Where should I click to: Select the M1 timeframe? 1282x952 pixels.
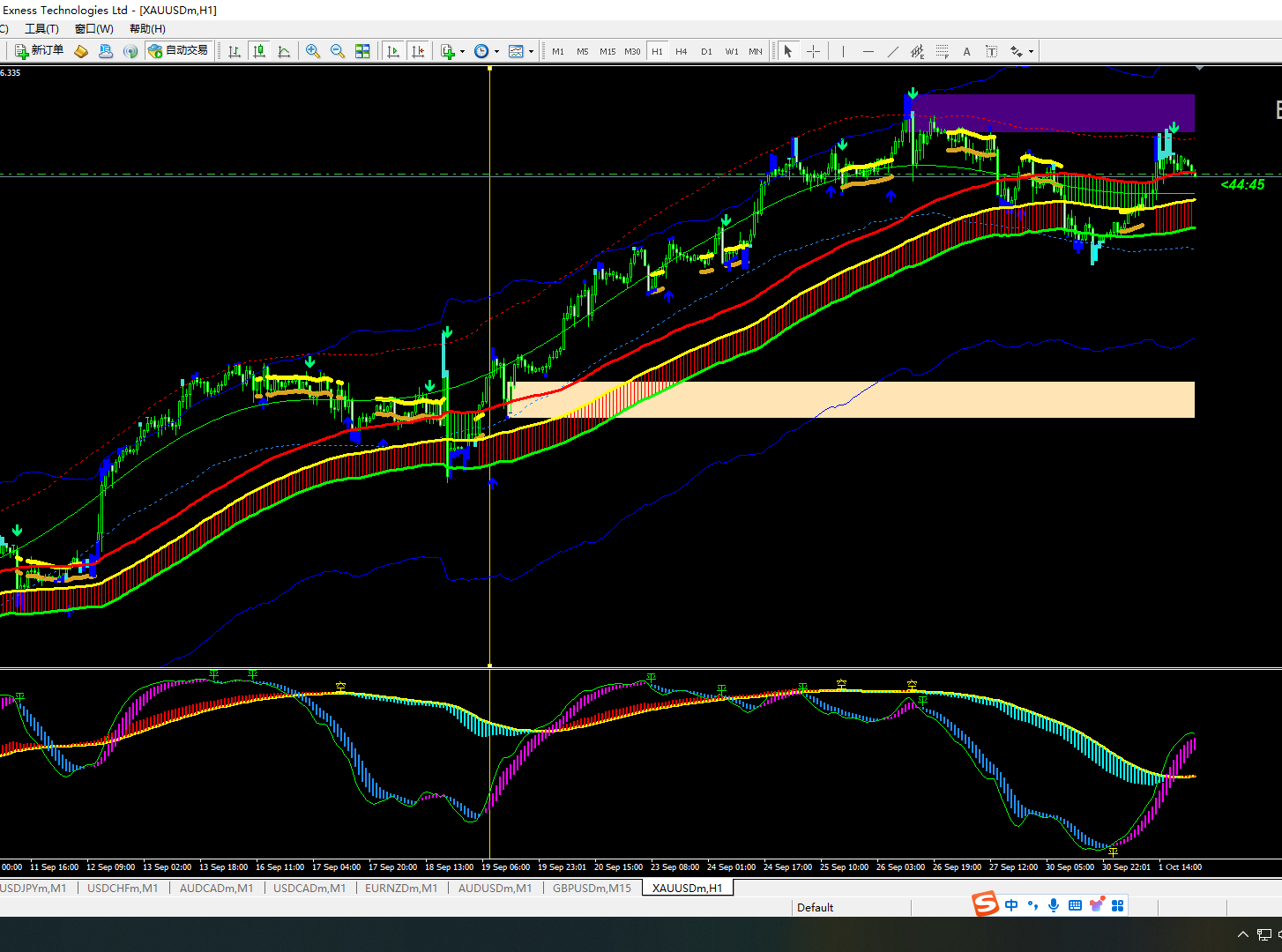click(558, 51)
